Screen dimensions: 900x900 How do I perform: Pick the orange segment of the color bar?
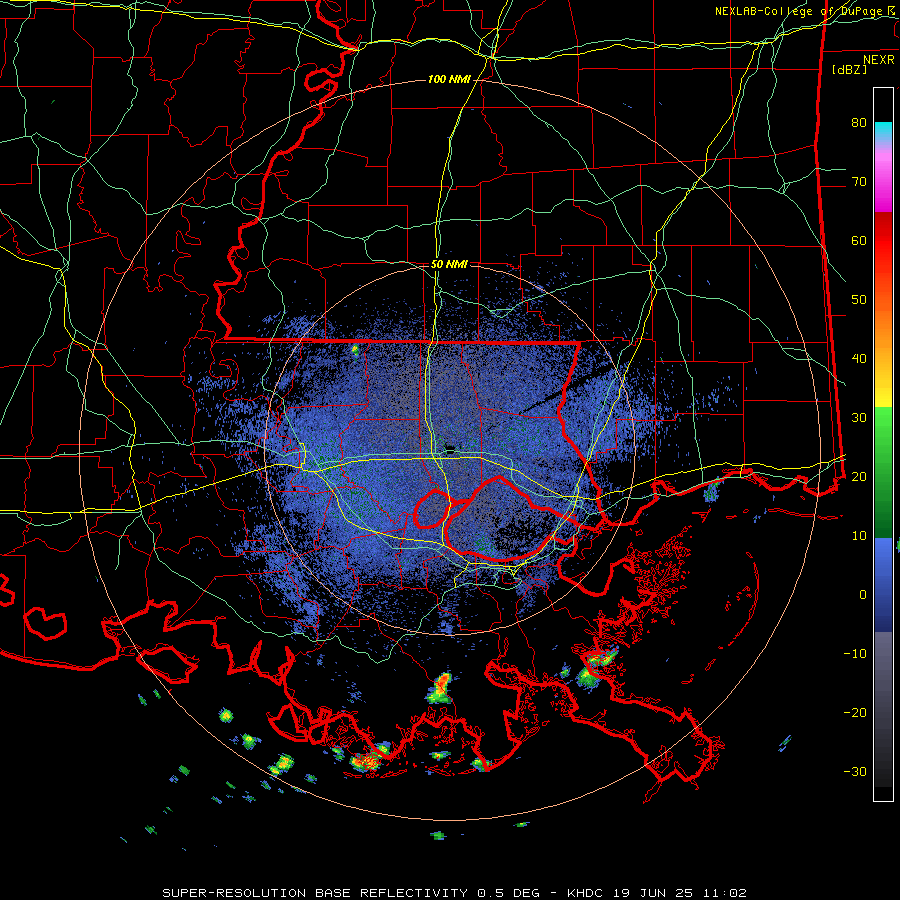883,327
